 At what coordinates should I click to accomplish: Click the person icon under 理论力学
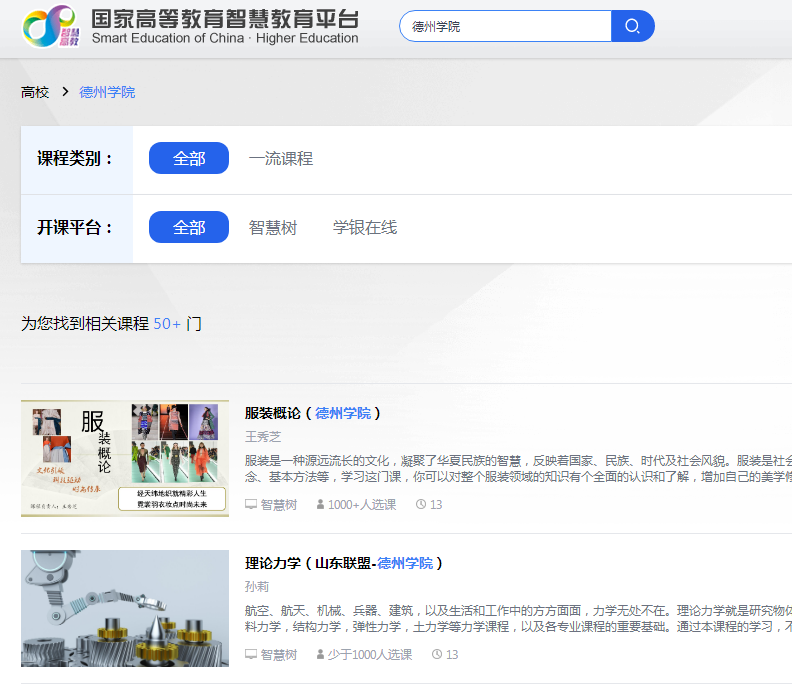point(320,655)
